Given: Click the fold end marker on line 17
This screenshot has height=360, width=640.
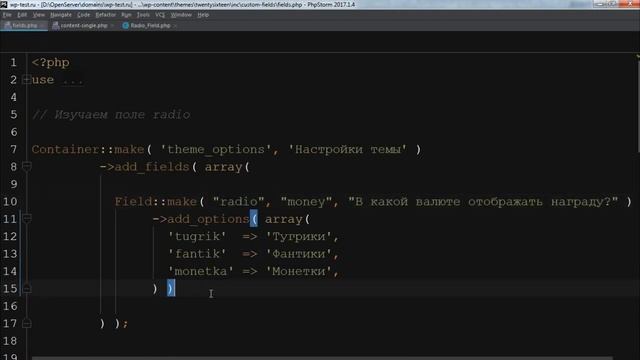Looking at the screenshot, I should pyautogui.click(x=27, y=323).
